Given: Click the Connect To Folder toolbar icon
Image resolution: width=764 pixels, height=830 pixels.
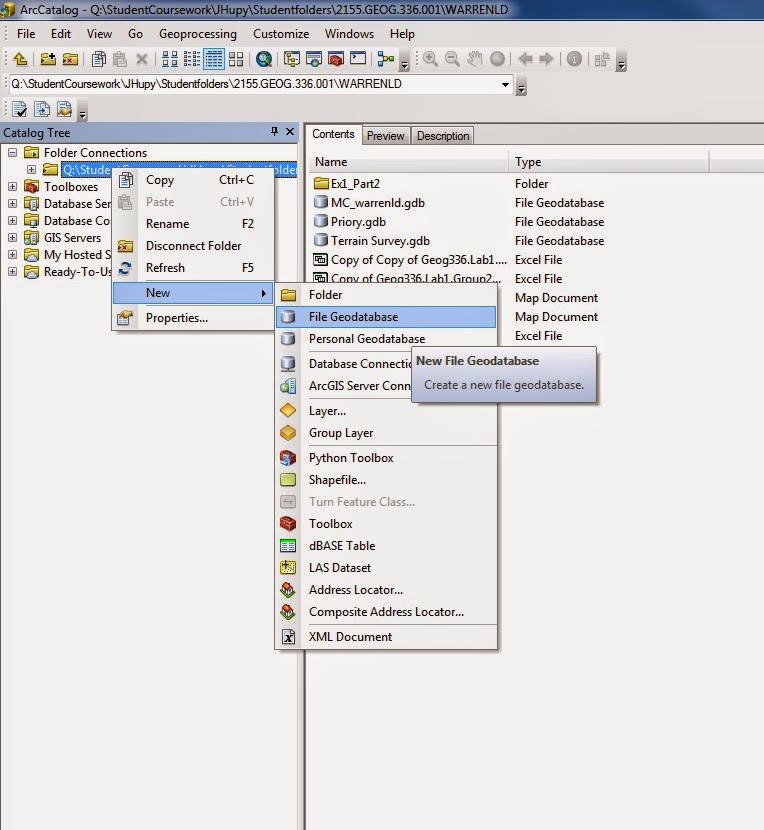Looking at the screenshot, I should point(48,59).
